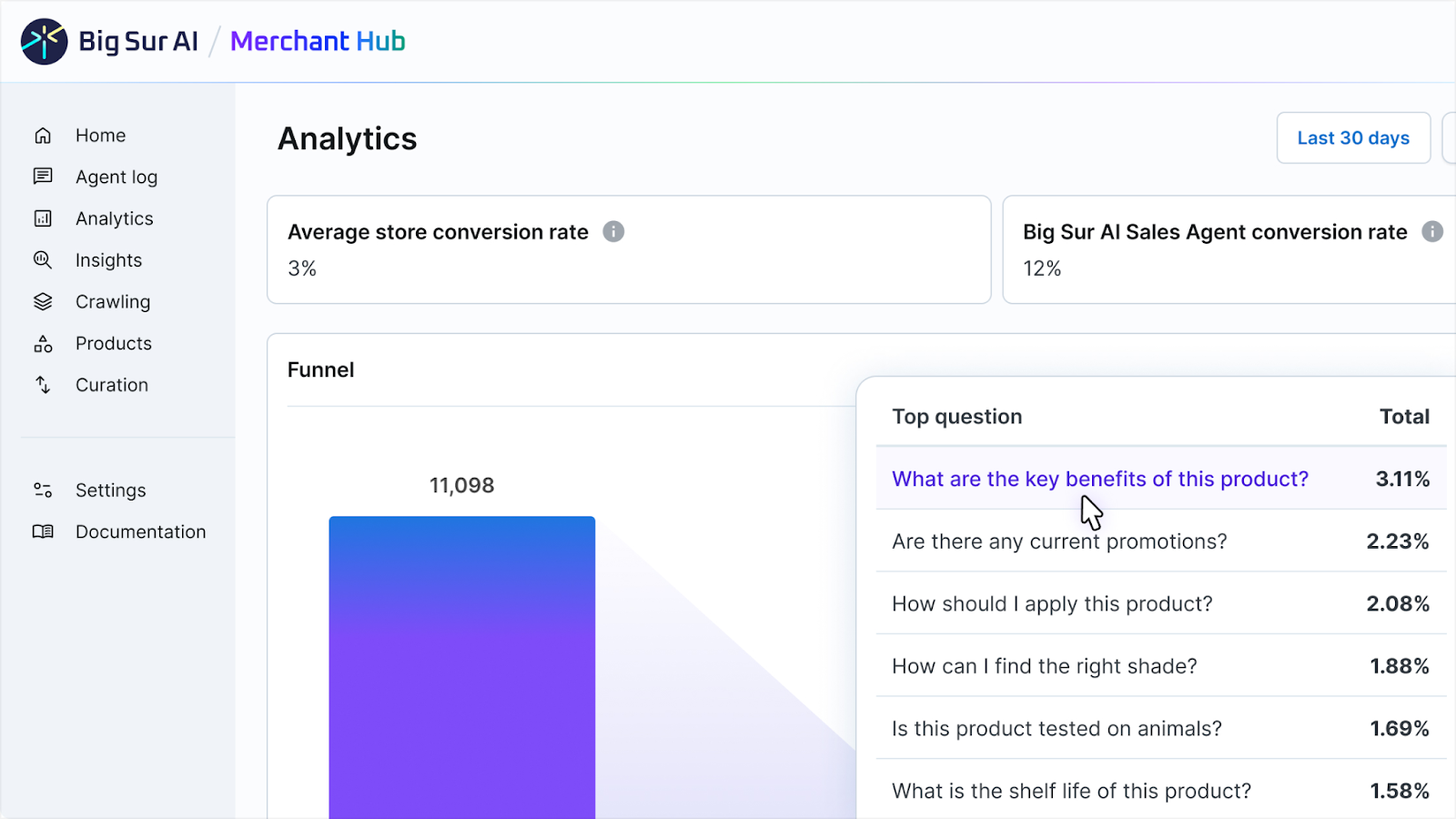The width and height of the screenshot is (1456, 819).
Task: Click the Documentation book icon
Action: point(43,531)
